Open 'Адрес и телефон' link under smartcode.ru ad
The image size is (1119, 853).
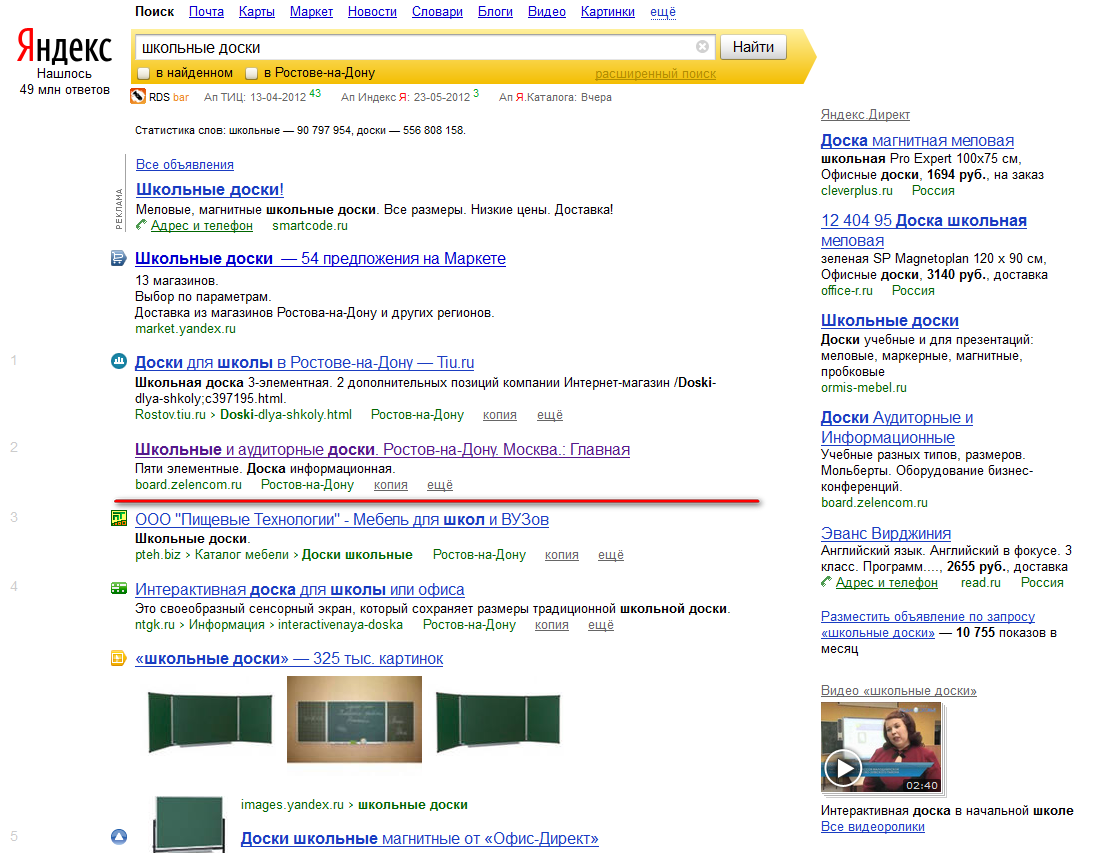click(x=202, y=226)
